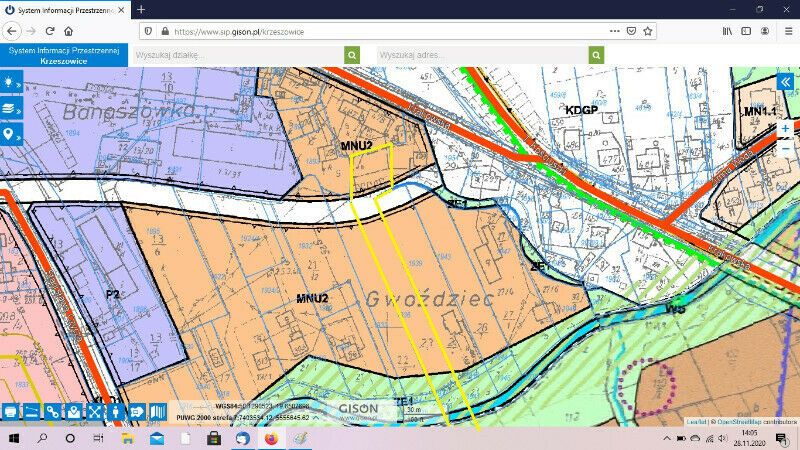Toggle Firefox sidebar view
Screen dimensions: 800x450
point(746,31)
